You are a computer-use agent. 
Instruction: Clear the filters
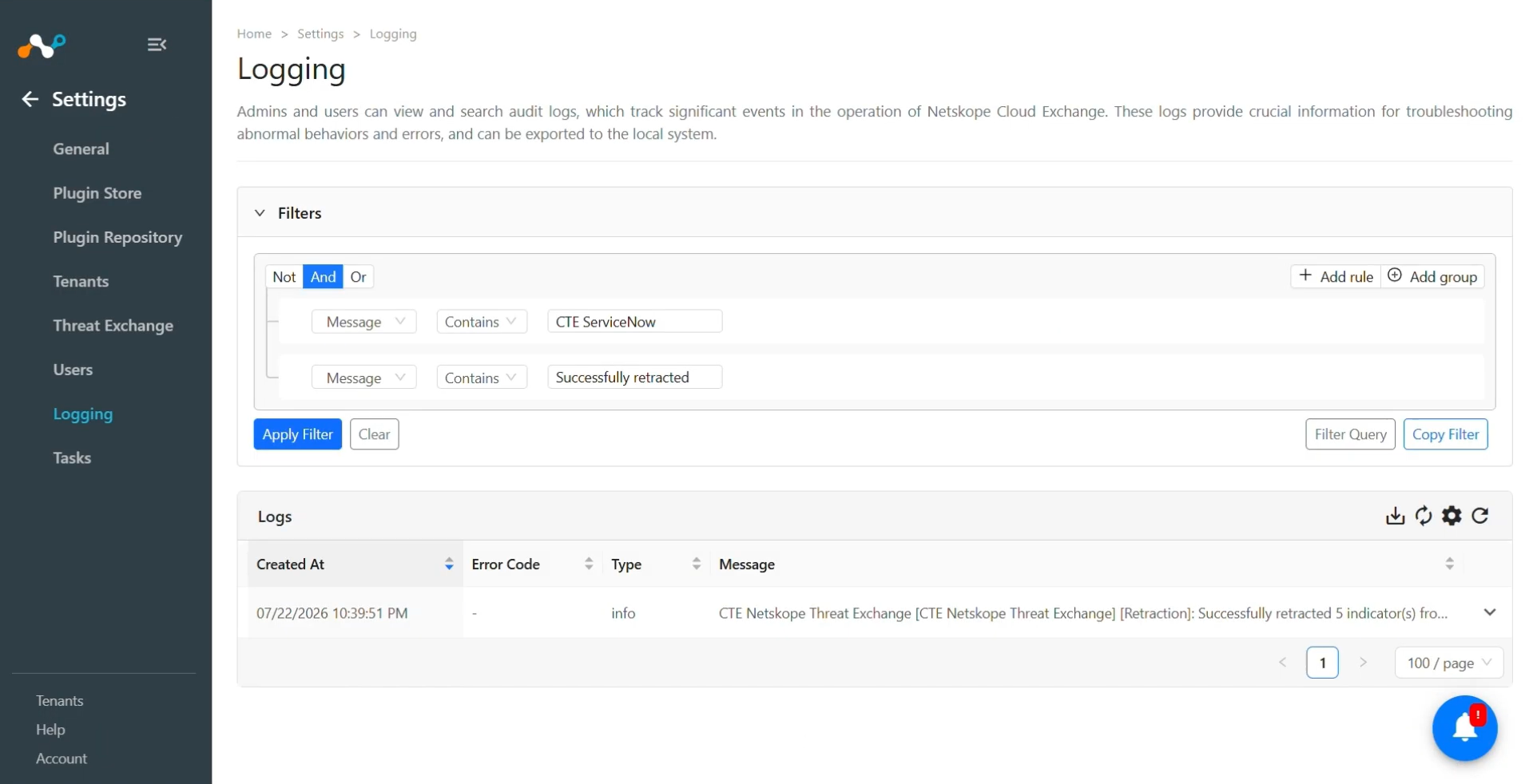(x=375, y=434)
